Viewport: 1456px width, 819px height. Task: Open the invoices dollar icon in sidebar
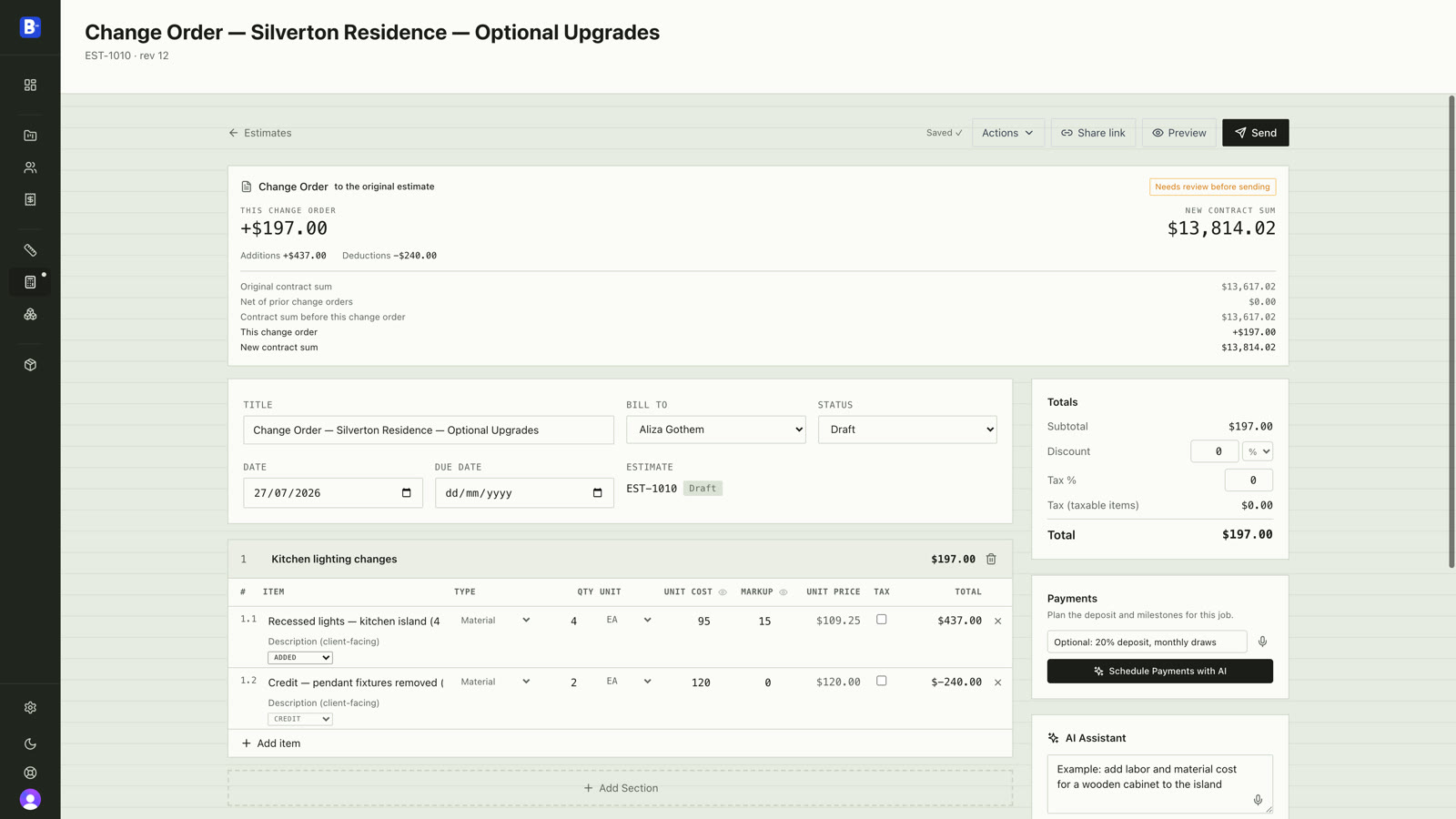tap(30, 199)
